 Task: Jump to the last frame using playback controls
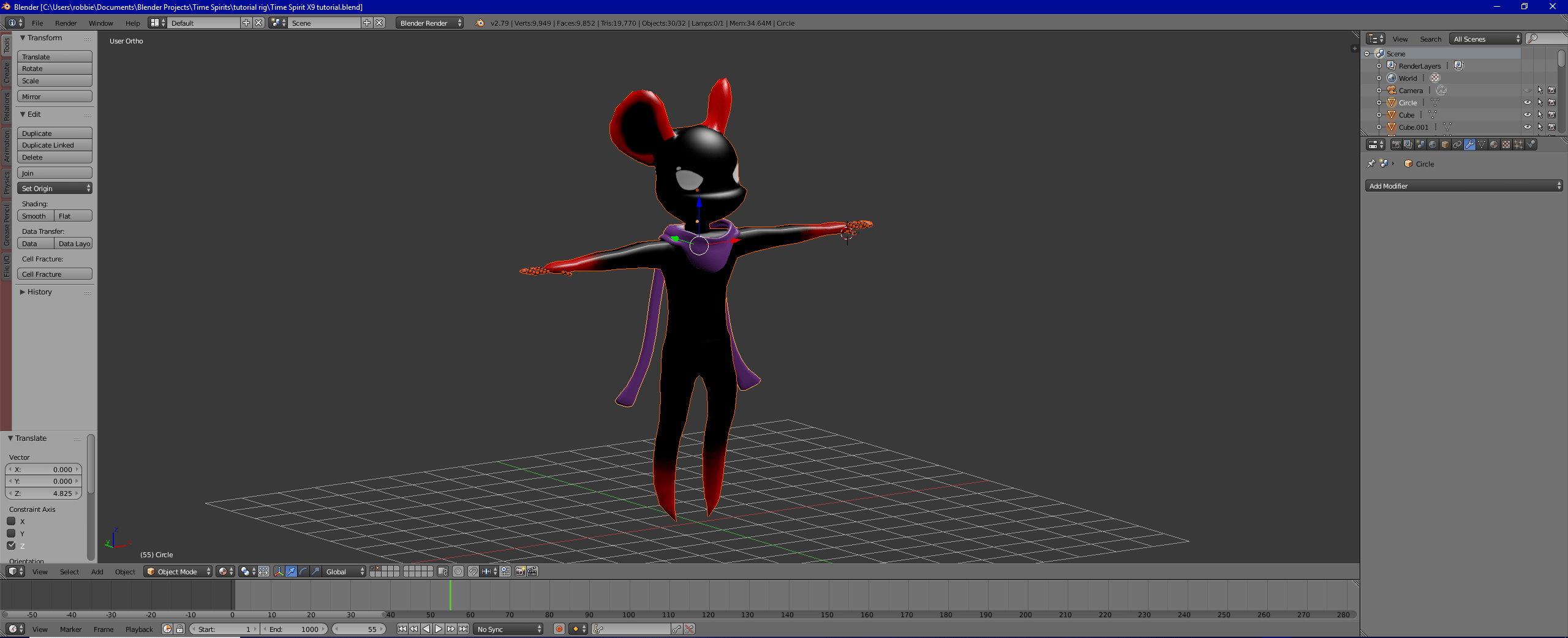(464, 629)
